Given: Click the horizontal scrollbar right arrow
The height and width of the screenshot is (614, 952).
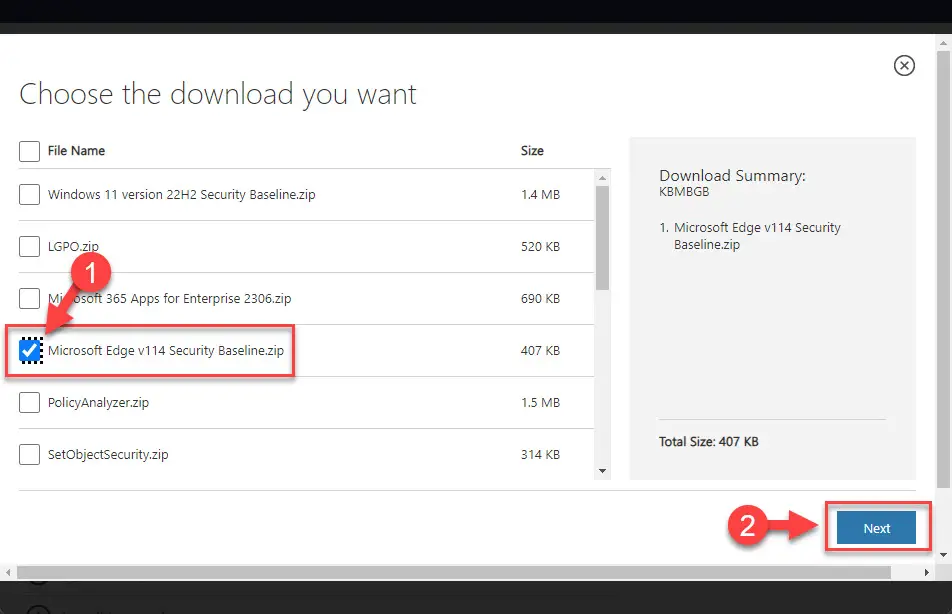Looking at the screenshot, I should click(926, 572).
